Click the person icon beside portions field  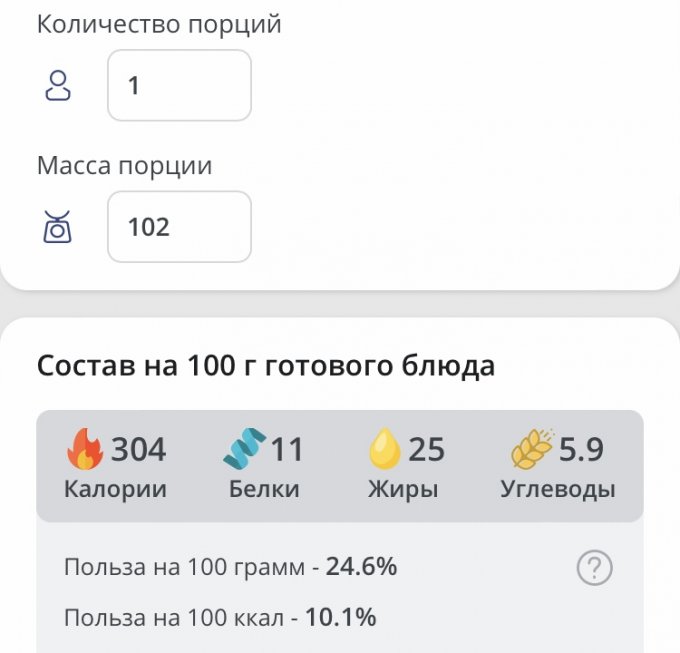point(58,85)
